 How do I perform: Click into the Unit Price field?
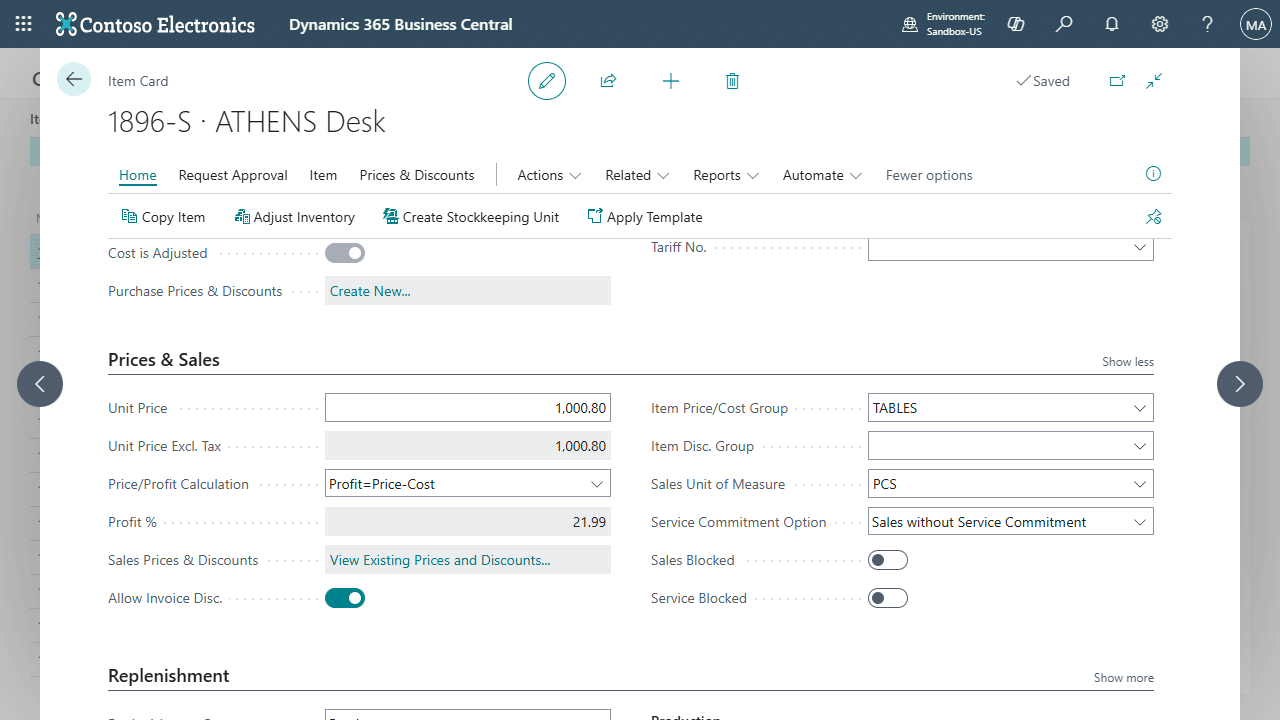click(x=468, y=408)
